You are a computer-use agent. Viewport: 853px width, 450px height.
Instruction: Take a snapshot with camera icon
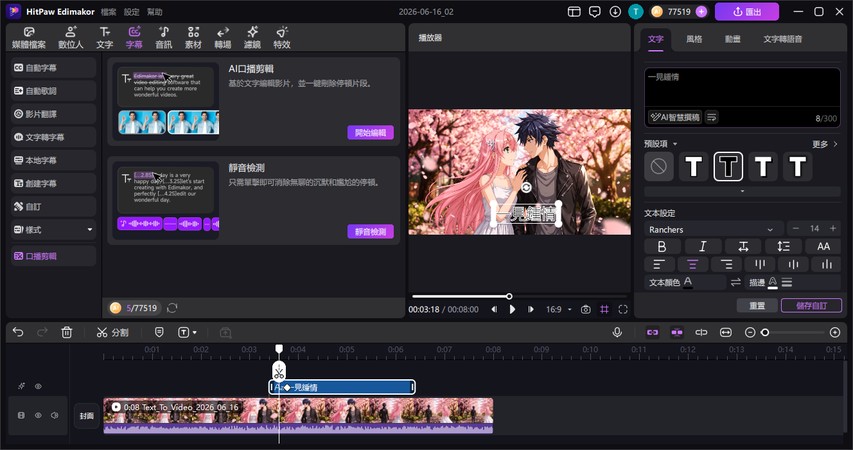pos(585,309)
